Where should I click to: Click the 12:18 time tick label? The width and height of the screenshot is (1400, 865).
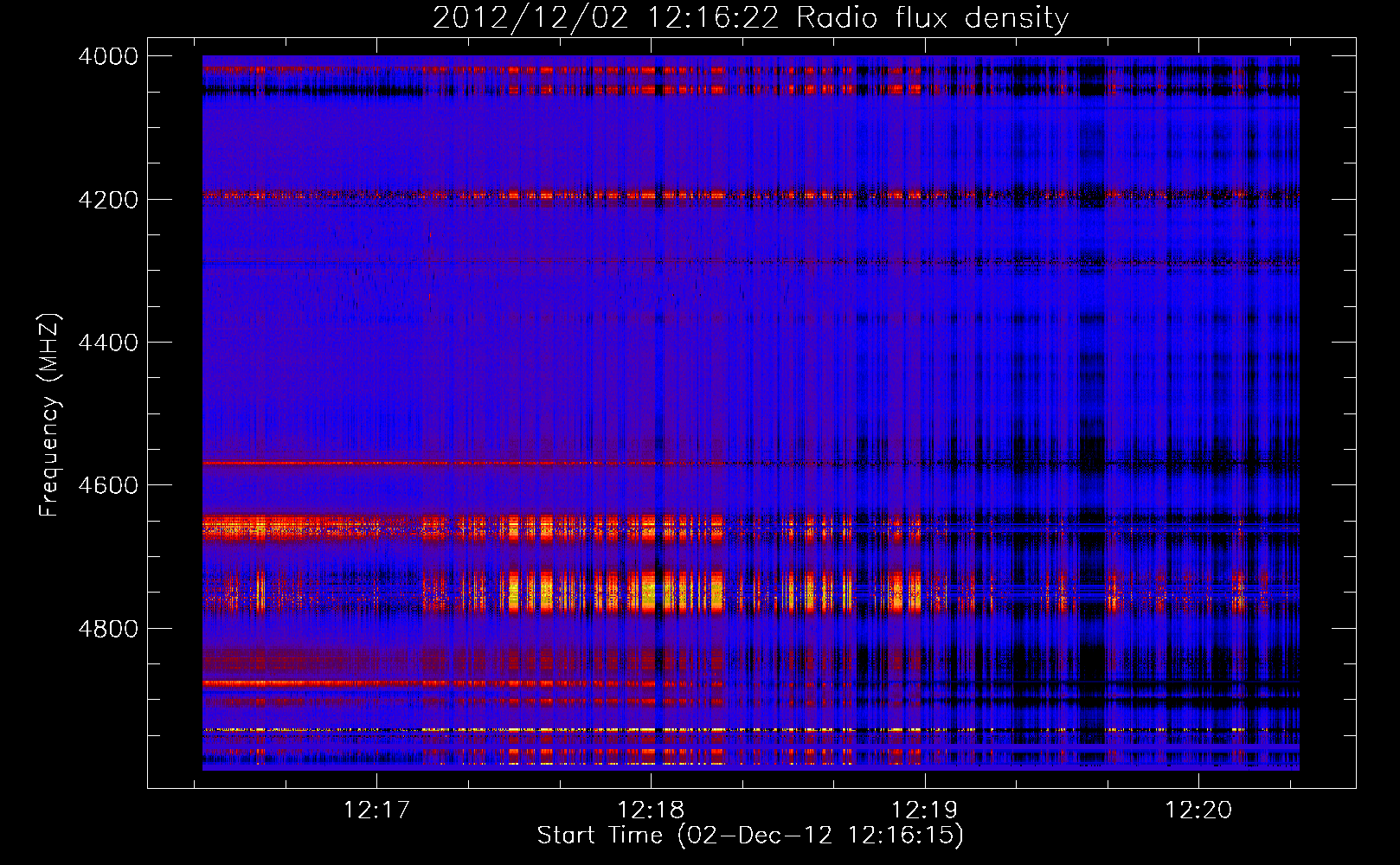(651, 811)
